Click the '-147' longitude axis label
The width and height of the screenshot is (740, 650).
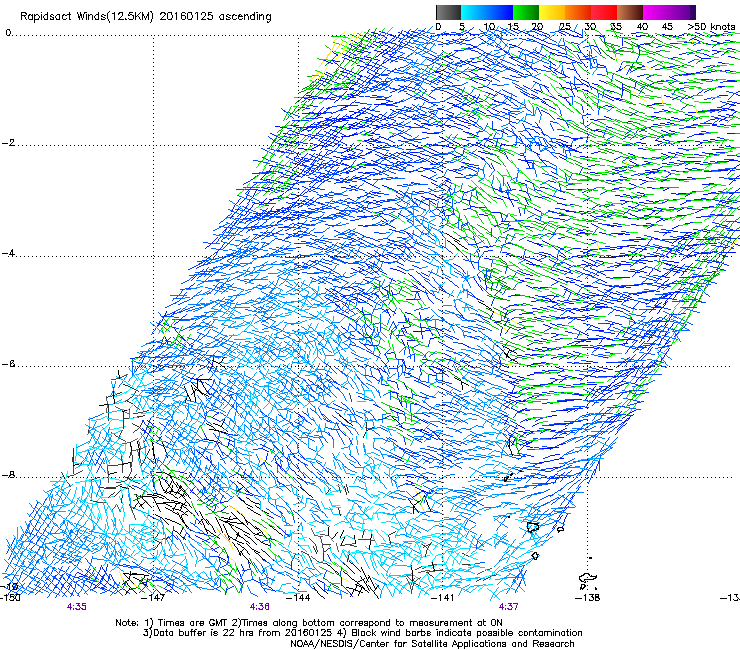154,598
